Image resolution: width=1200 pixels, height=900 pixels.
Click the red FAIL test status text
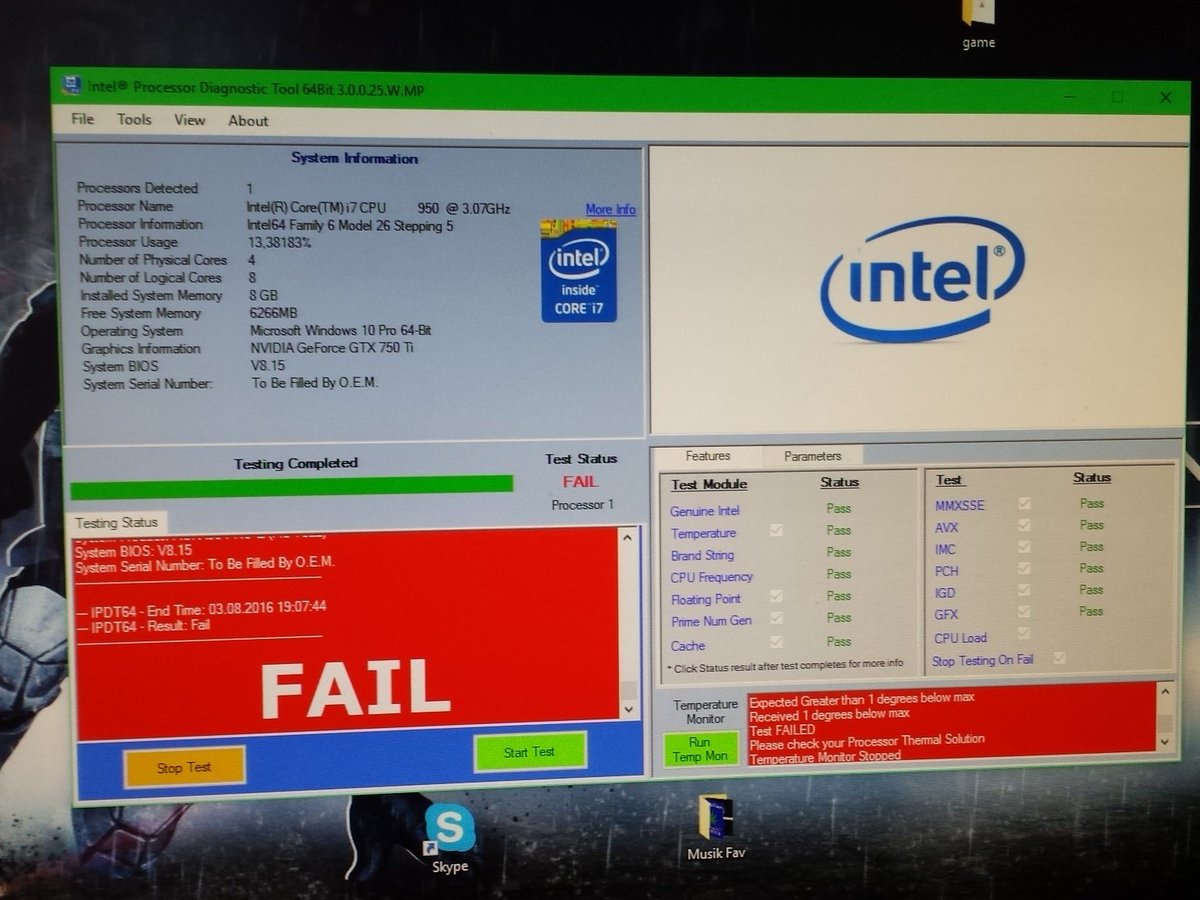(x=580, y=481)
